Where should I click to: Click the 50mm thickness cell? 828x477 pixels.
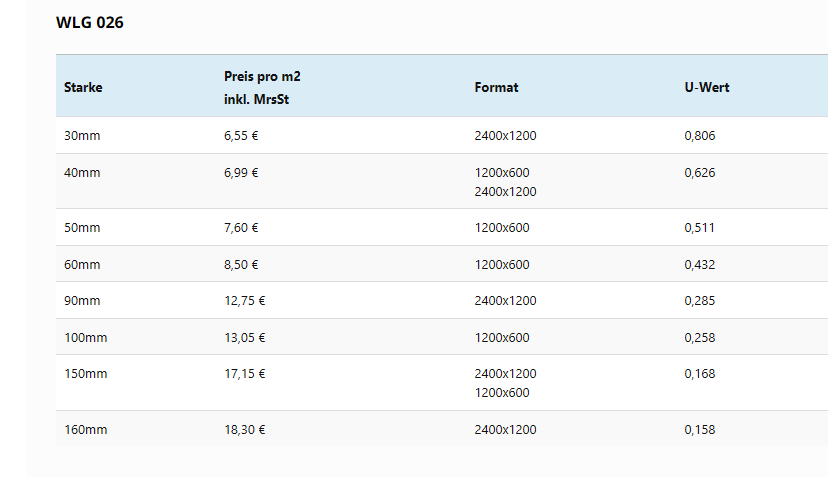[82, 228]
